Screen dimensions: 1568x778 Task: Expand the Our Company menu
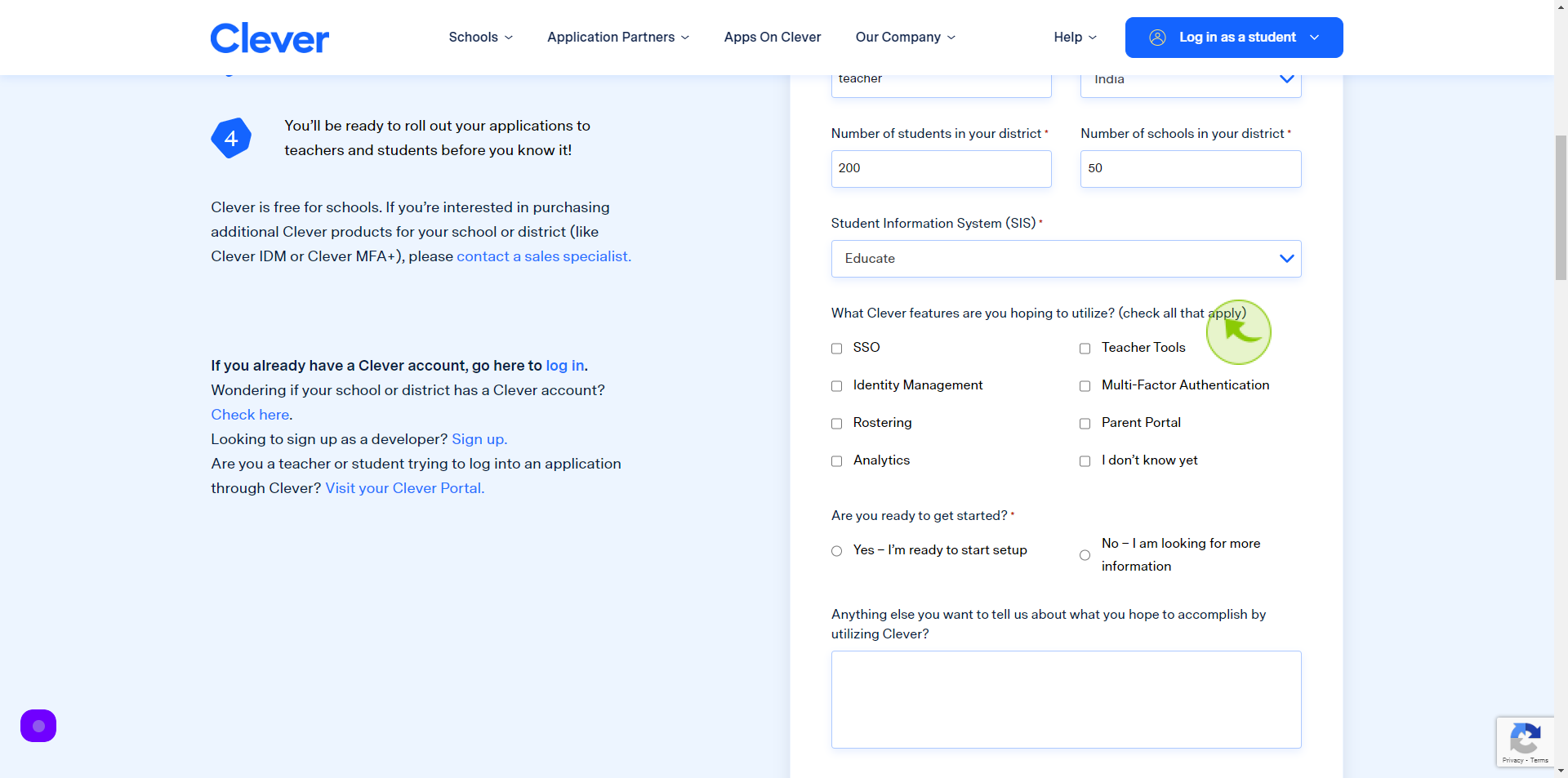(x=905, y=38)
